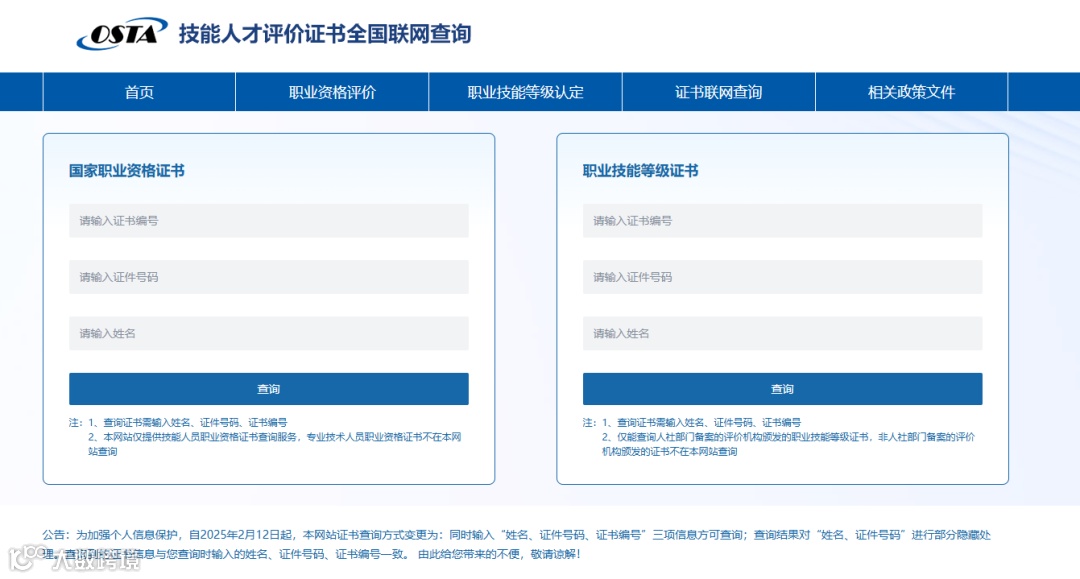Image resolution: width=1080 pixels, height=579 pixels.
Task: Click the site title 技能人才评价证书全国联网查询
Action: [325, 34]
